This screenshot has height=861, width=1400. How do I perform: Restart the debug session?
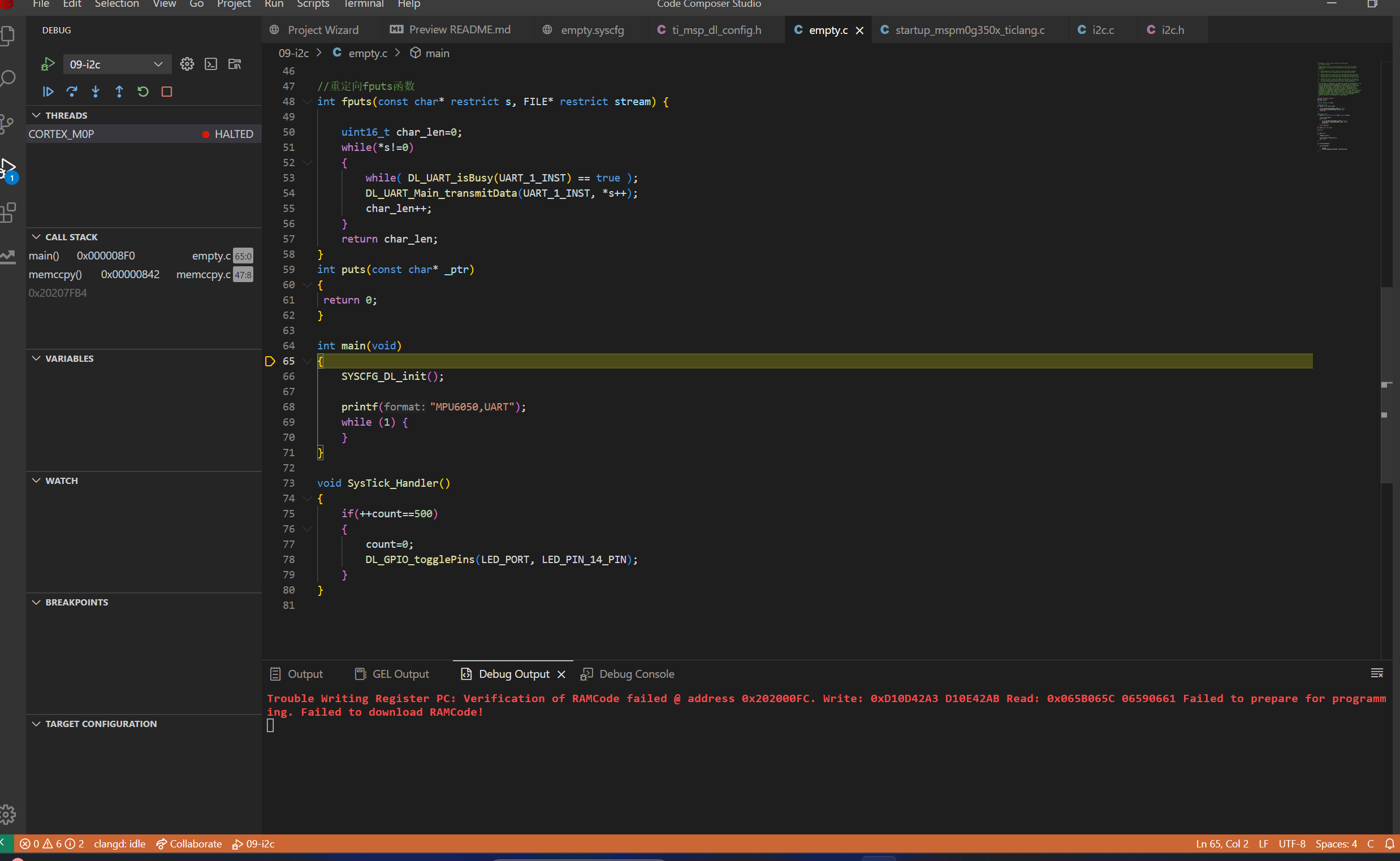(143, 92)
